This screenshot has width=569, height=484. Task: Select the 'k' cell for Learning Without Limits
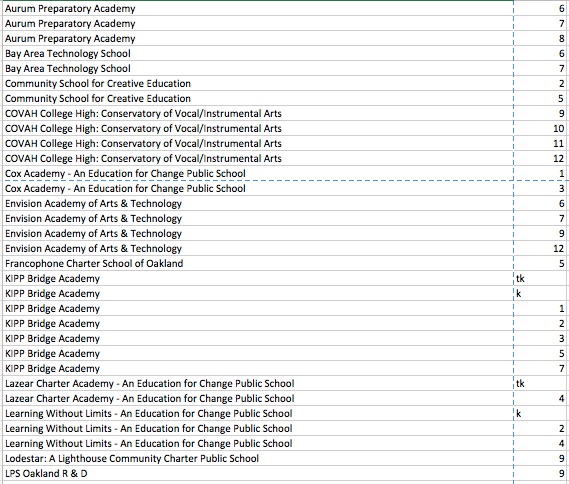pos(541,413)
